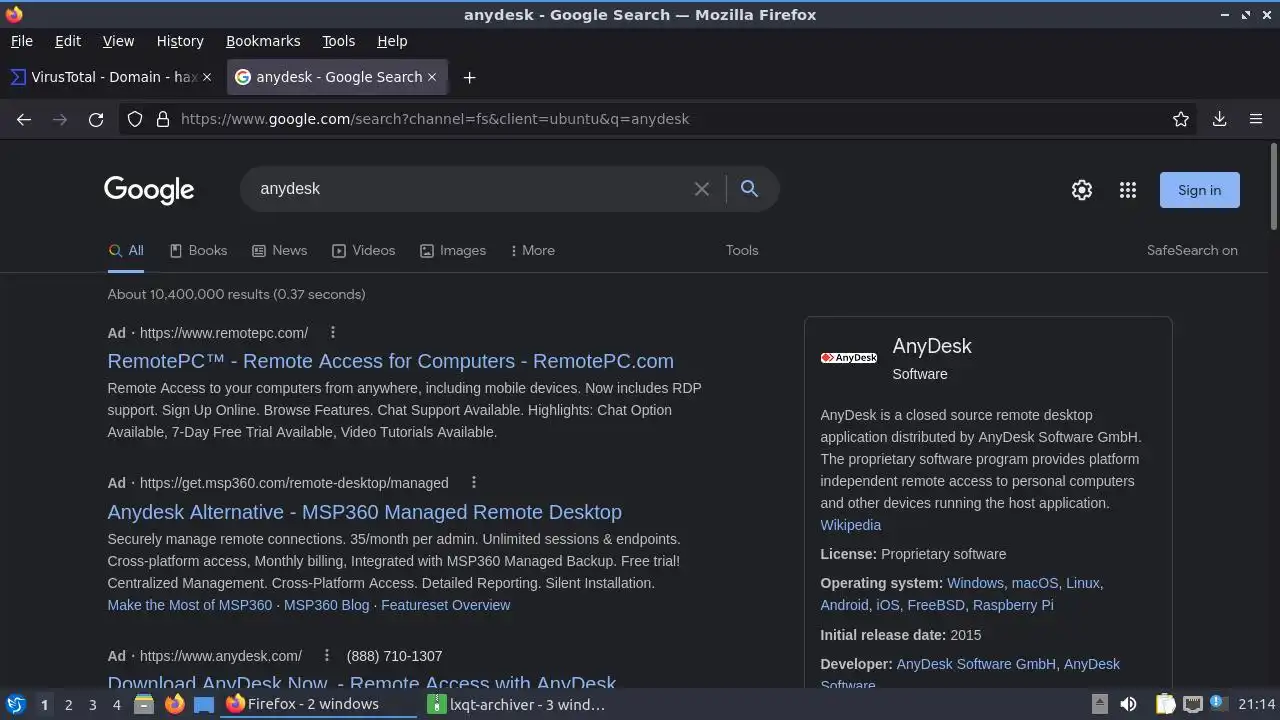
Task: Bookmark this page with the star
Action: click(1181, 119)
